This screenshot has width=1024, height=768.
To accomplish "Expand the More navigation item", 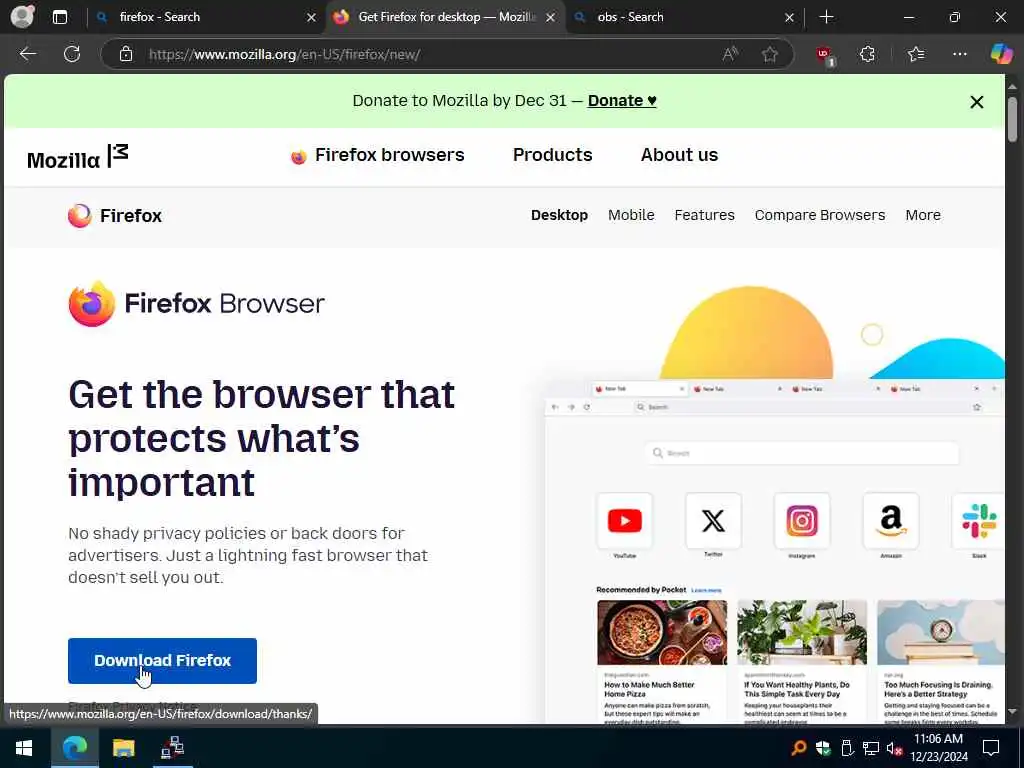I will 923,215.
